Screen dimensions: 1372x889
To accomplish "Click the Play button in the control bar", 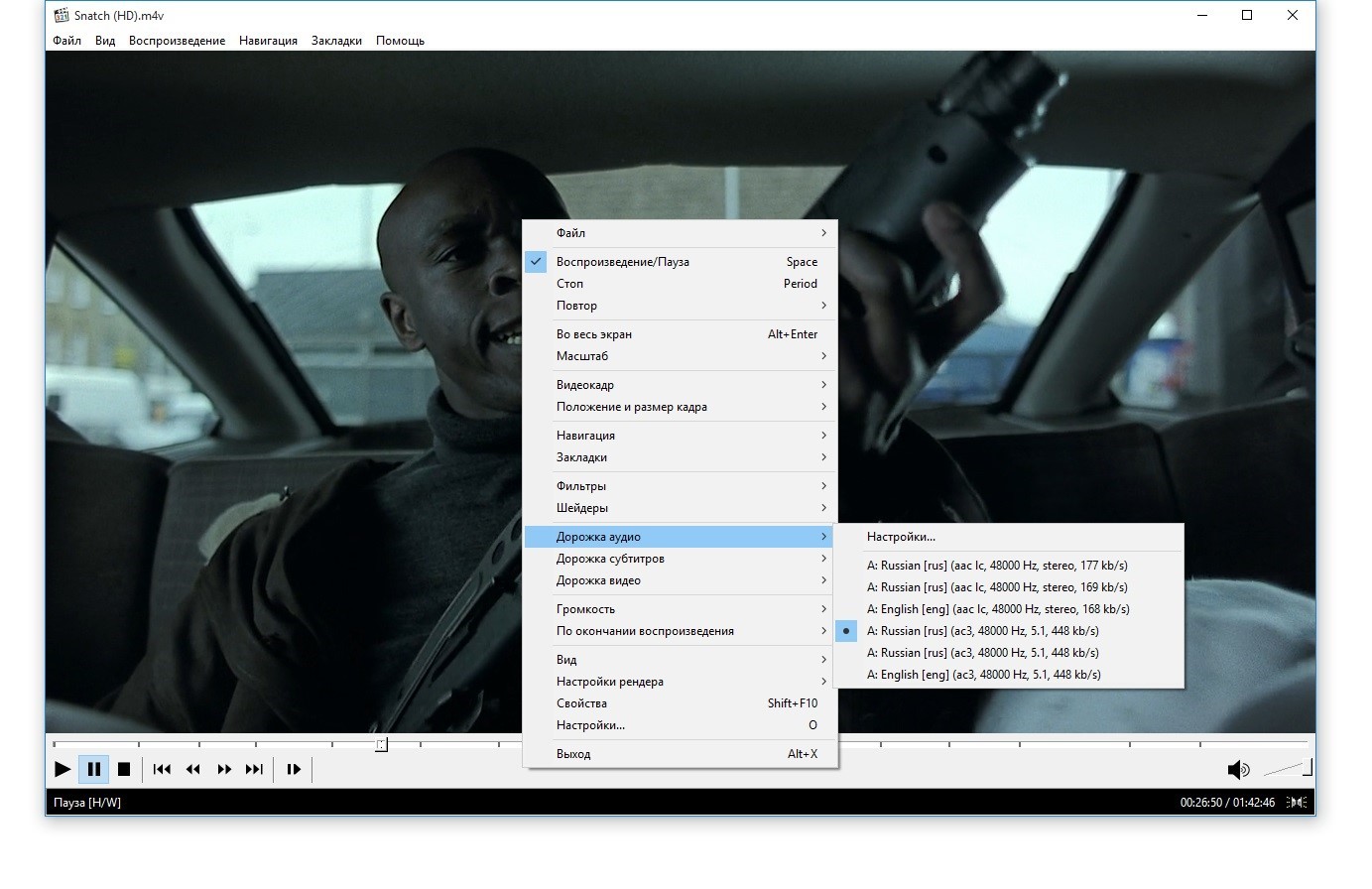I will [62, 769].
